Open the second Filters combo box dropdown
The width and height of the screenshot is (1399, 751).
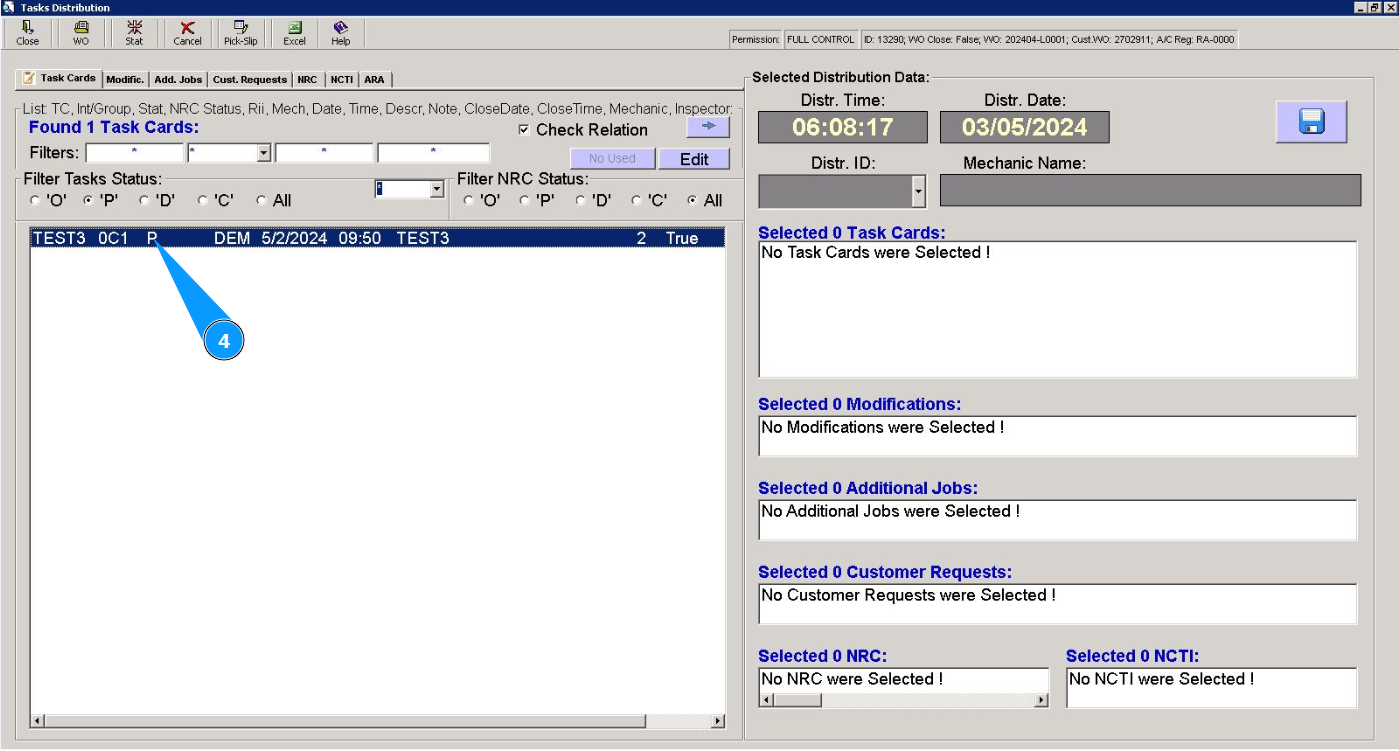pyautogui.click(x=264, y=153)
